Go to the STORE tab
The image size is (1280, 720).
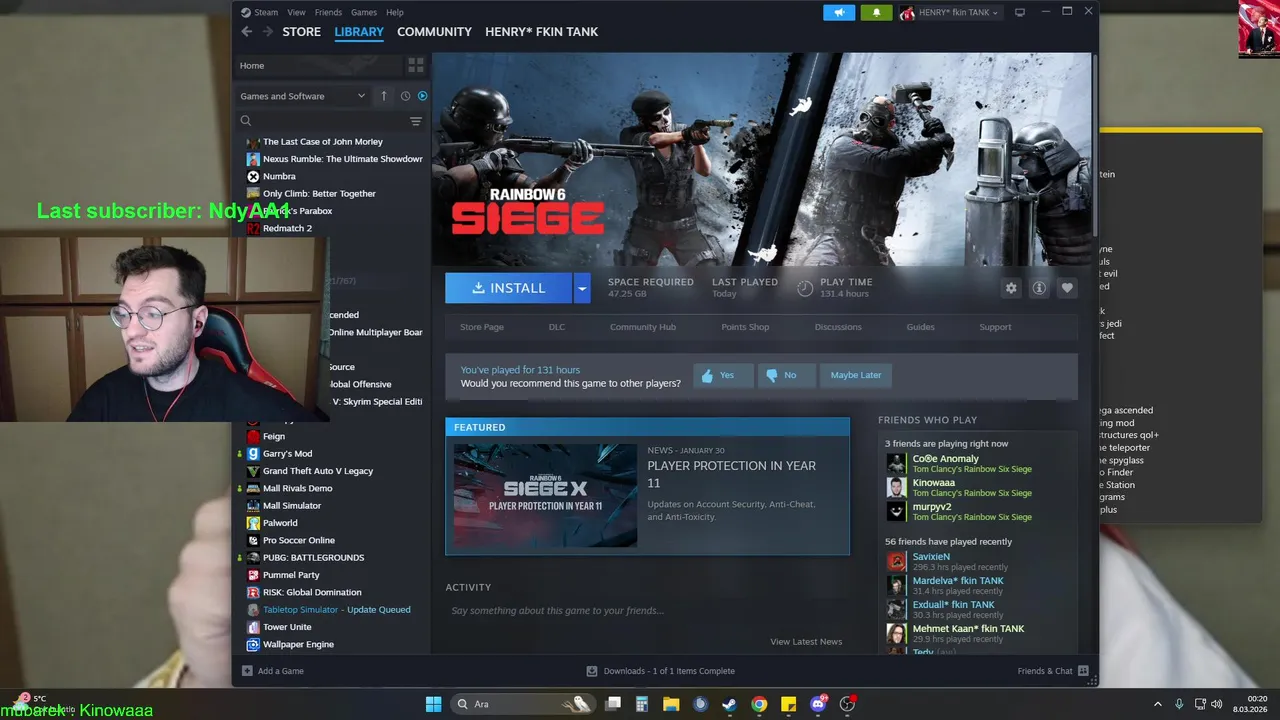point(301,32)
